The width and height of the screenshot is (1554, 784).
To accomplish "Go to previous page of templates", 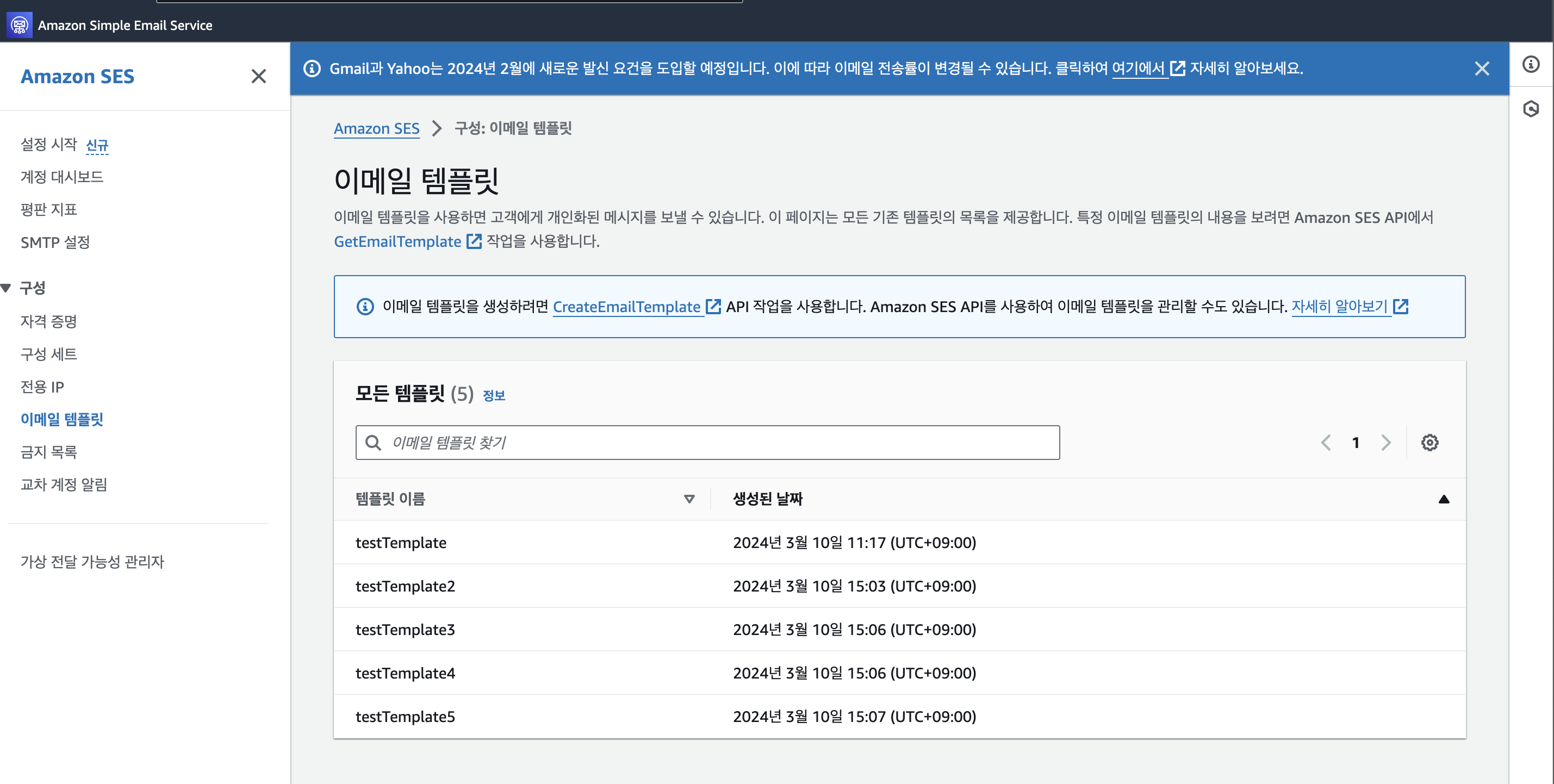I will coord(1326,443).
